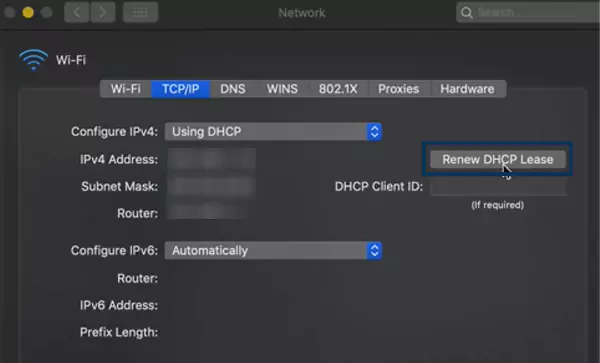Click the 'Subnet Mask:' label

tap(119, 187)
